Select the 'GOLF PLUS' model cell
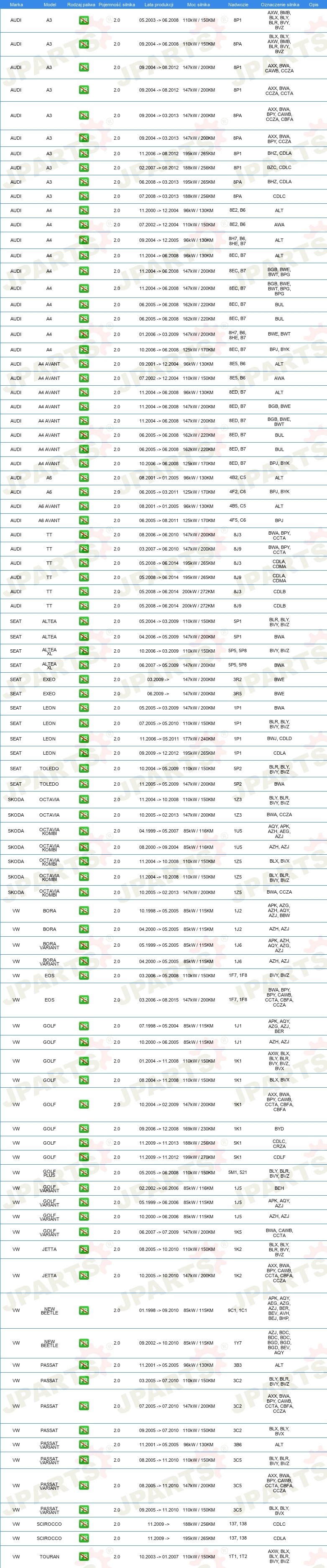 click(49, 1172)
